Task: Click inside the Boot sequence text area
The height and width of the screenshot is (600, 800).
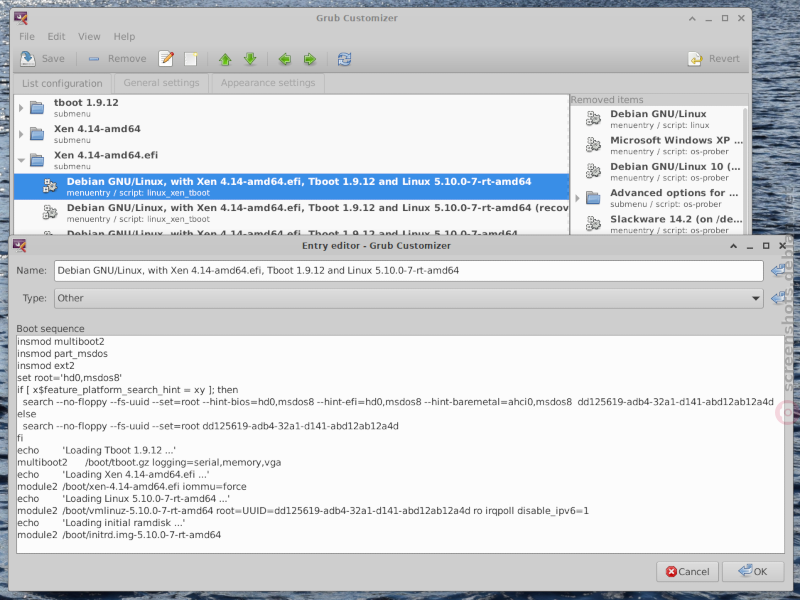Action: (401, 444)
